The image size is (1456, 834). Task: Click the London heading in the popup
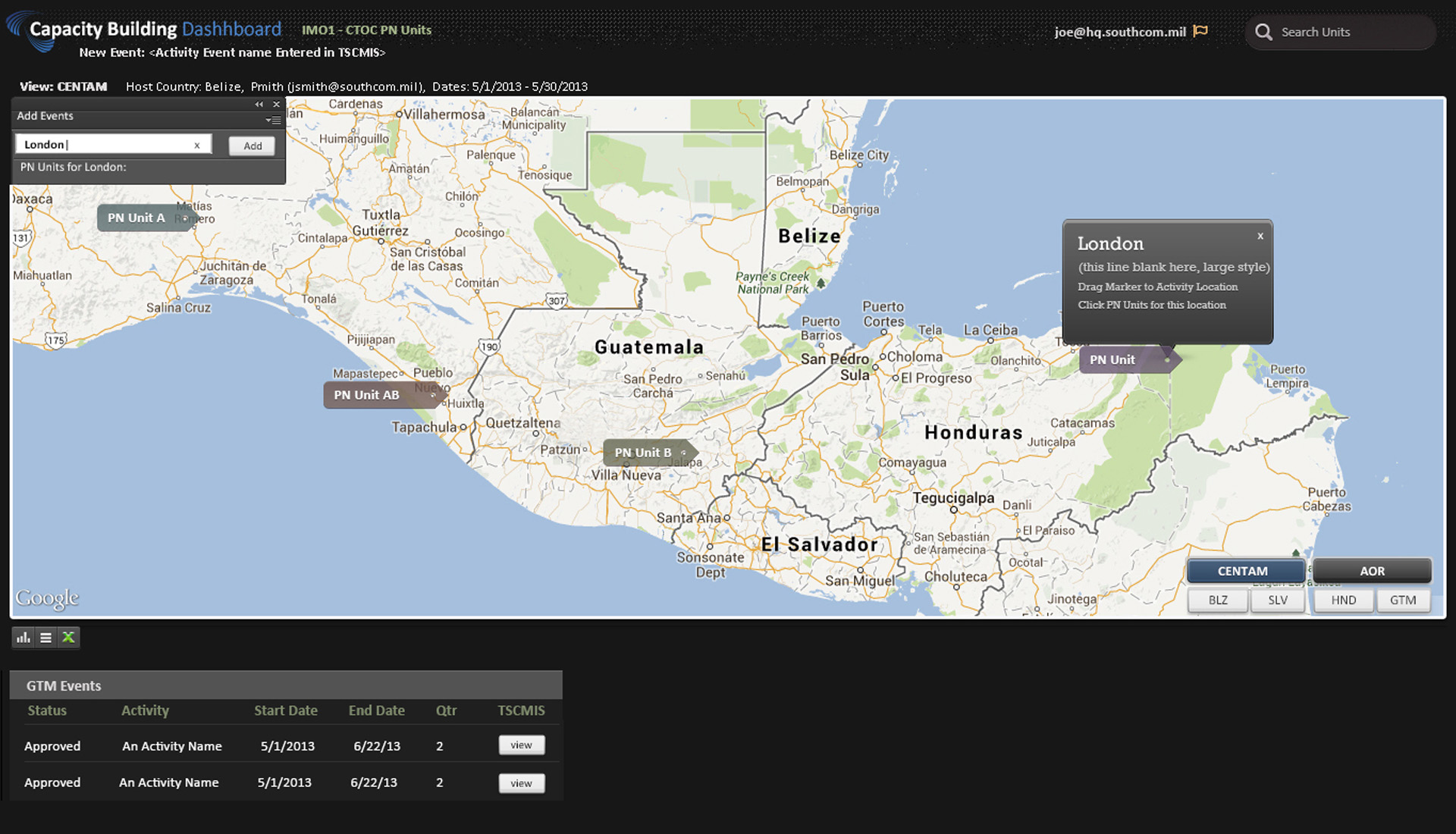[x=1110, y=243]
